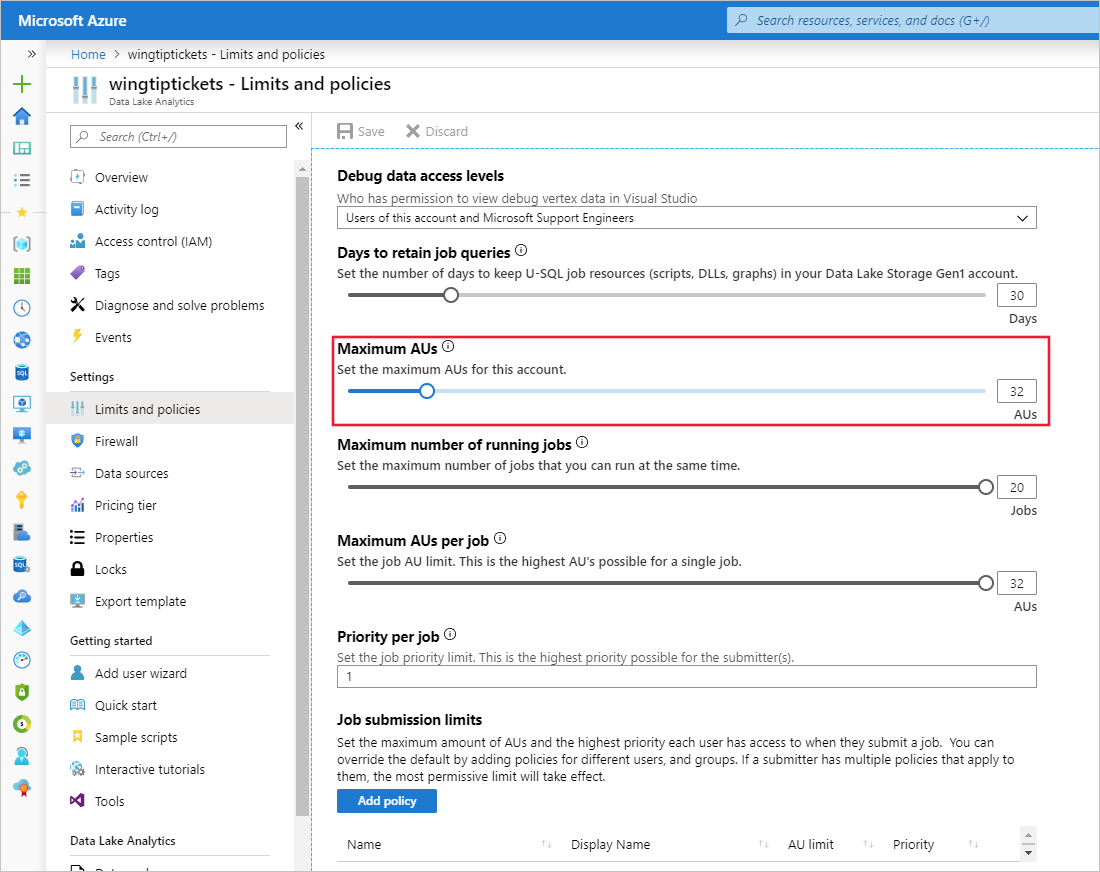Collapse the resource menu with double chevron
The height and width of the screenshot is (872, 1100).
pos(299,126)
